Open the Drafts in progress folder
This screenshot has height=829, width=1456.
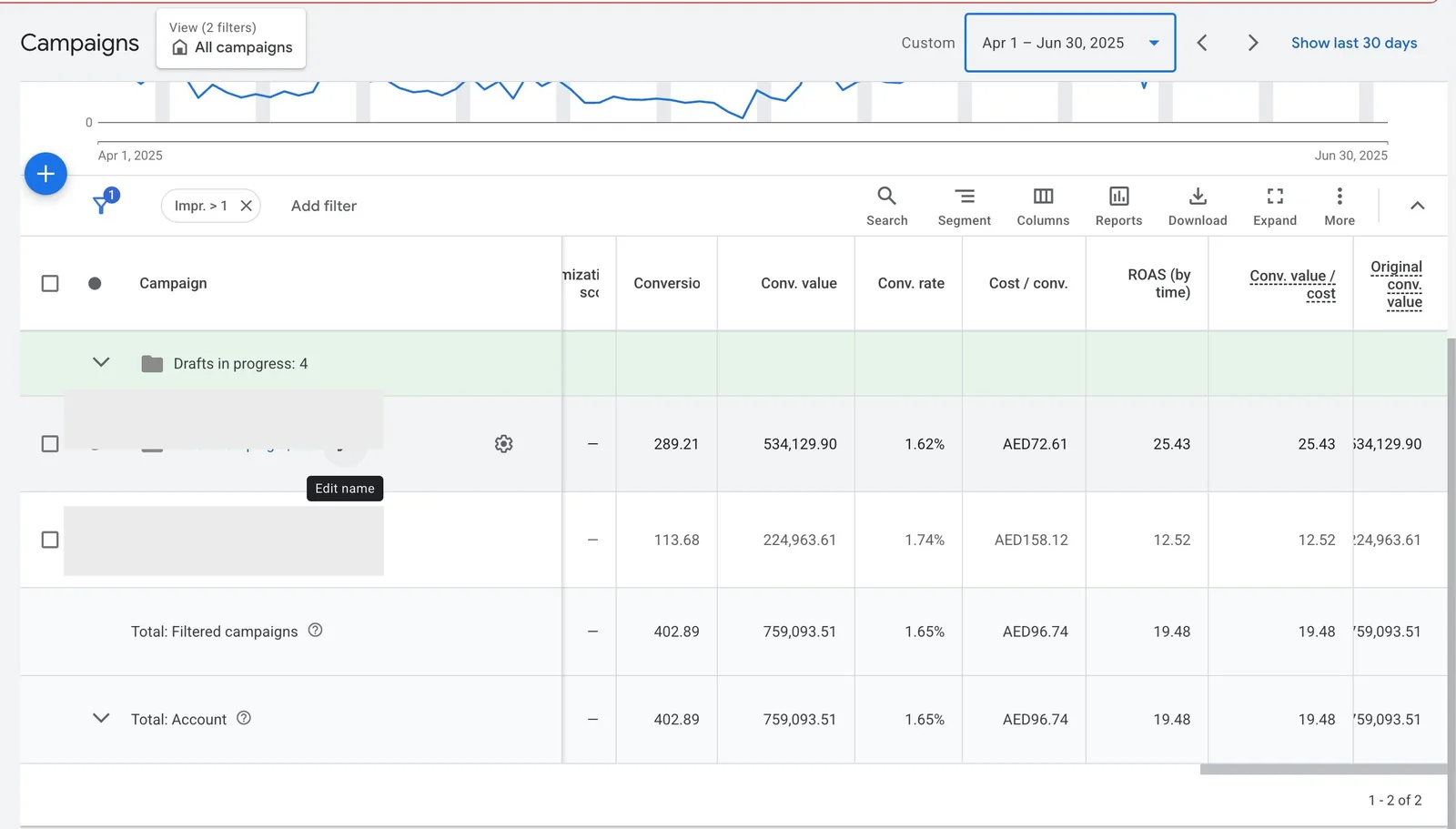(x=152, y=364)
